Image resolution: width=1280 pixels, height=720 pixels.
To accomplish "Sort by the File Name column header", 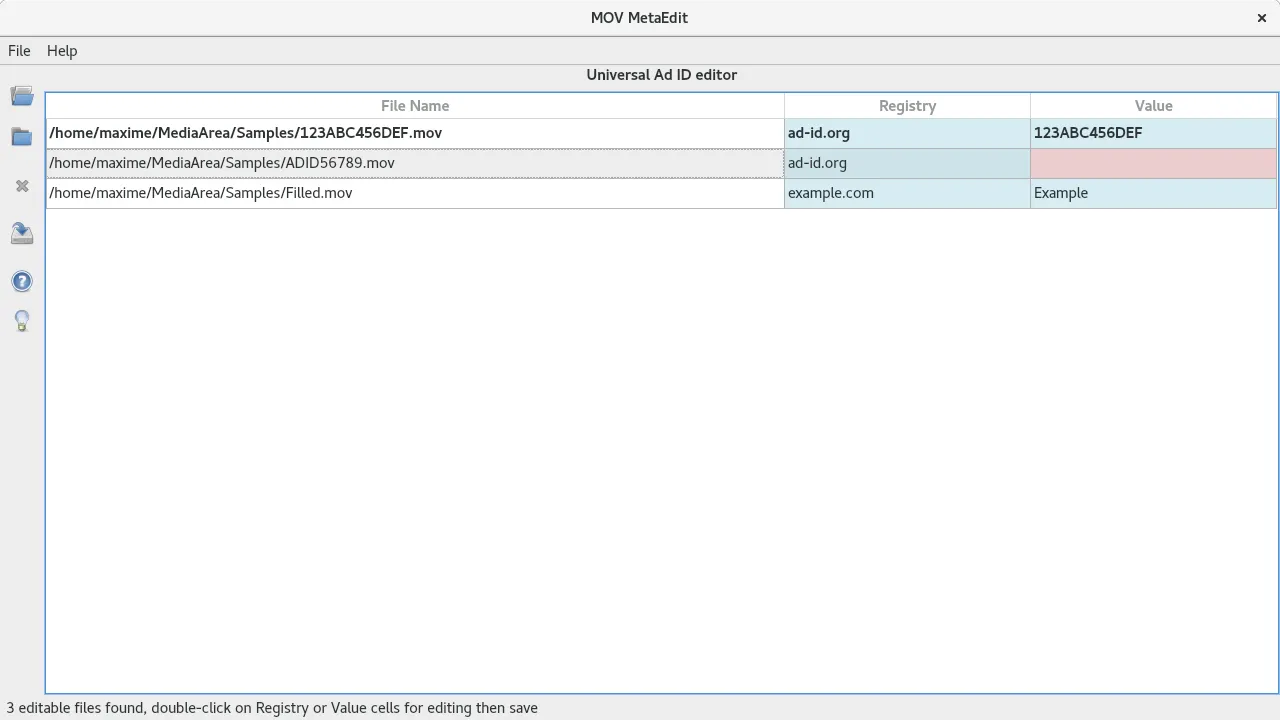I will (415, 106).
